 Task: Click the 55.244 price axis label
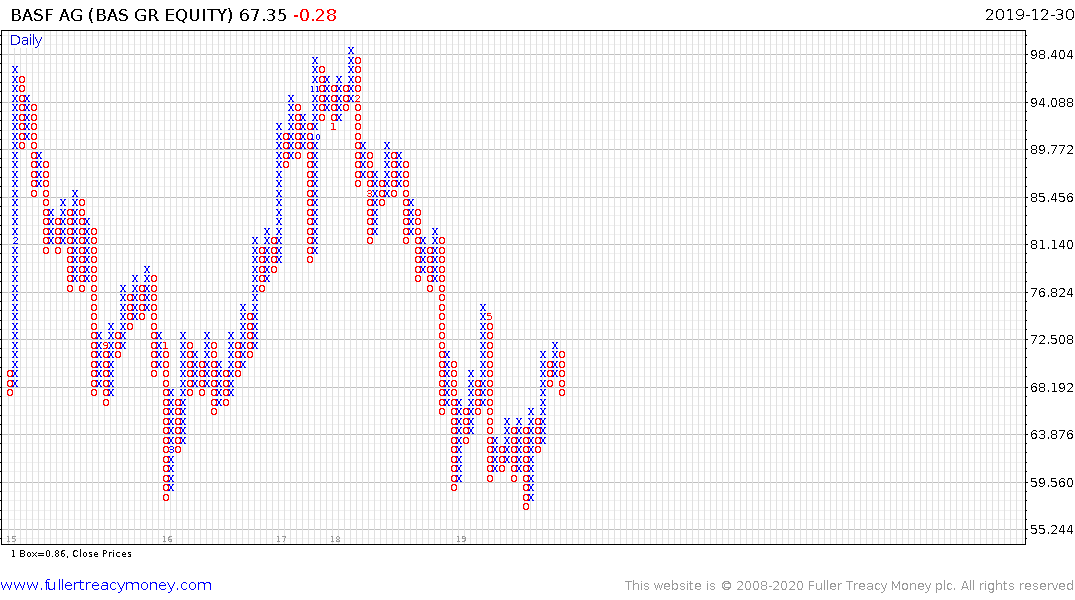pyautogui.click(x=1052, y=529)
